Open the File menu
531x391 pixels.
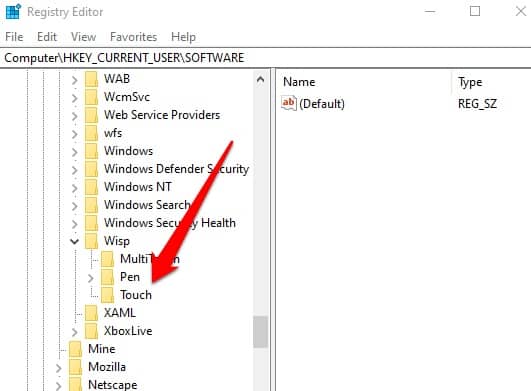(x=14, y=37)
